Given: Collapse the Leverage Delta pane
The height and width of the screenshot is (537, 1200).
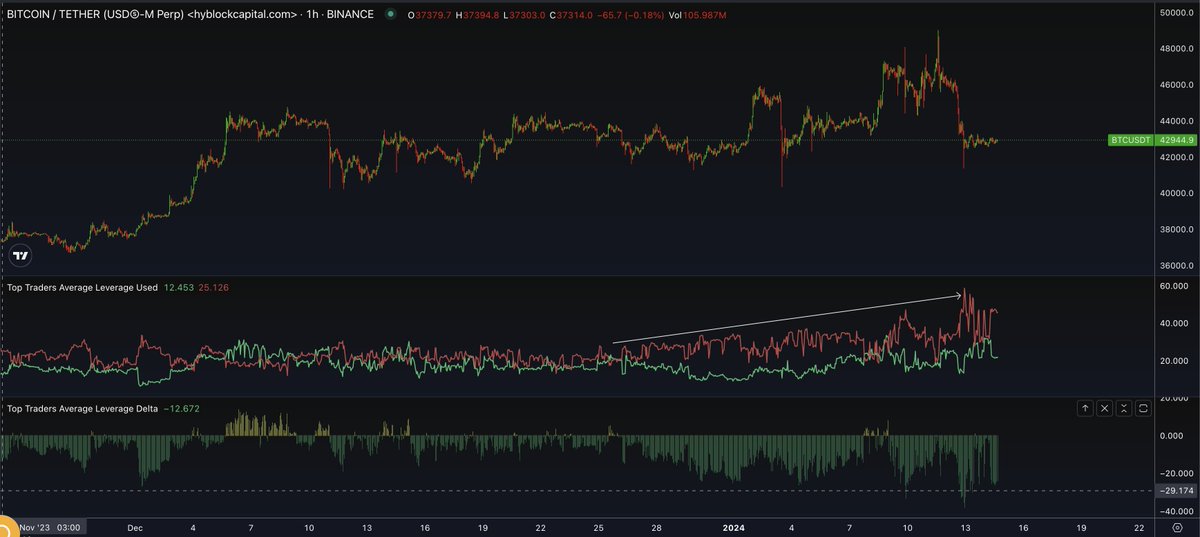Looking at the screenshot, I should 1124,408.
